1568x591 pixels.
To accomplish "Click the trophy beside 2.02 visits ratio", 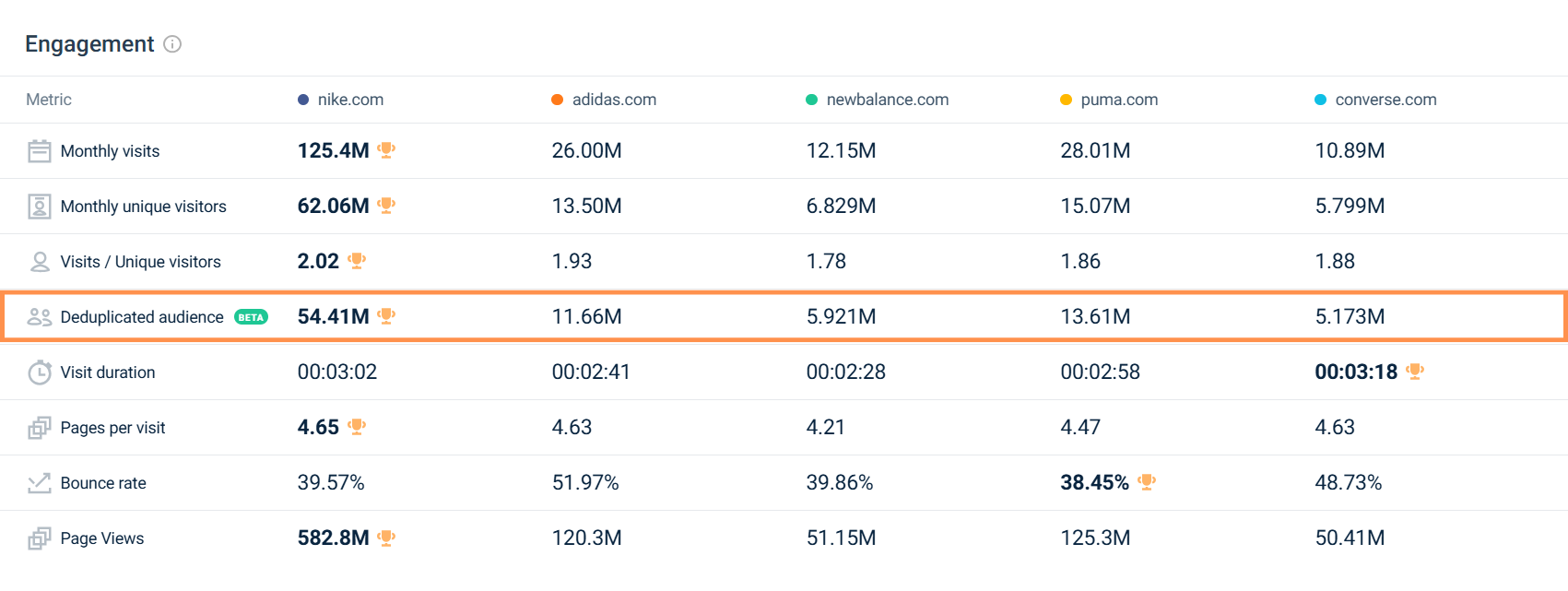I will point(357,261).
